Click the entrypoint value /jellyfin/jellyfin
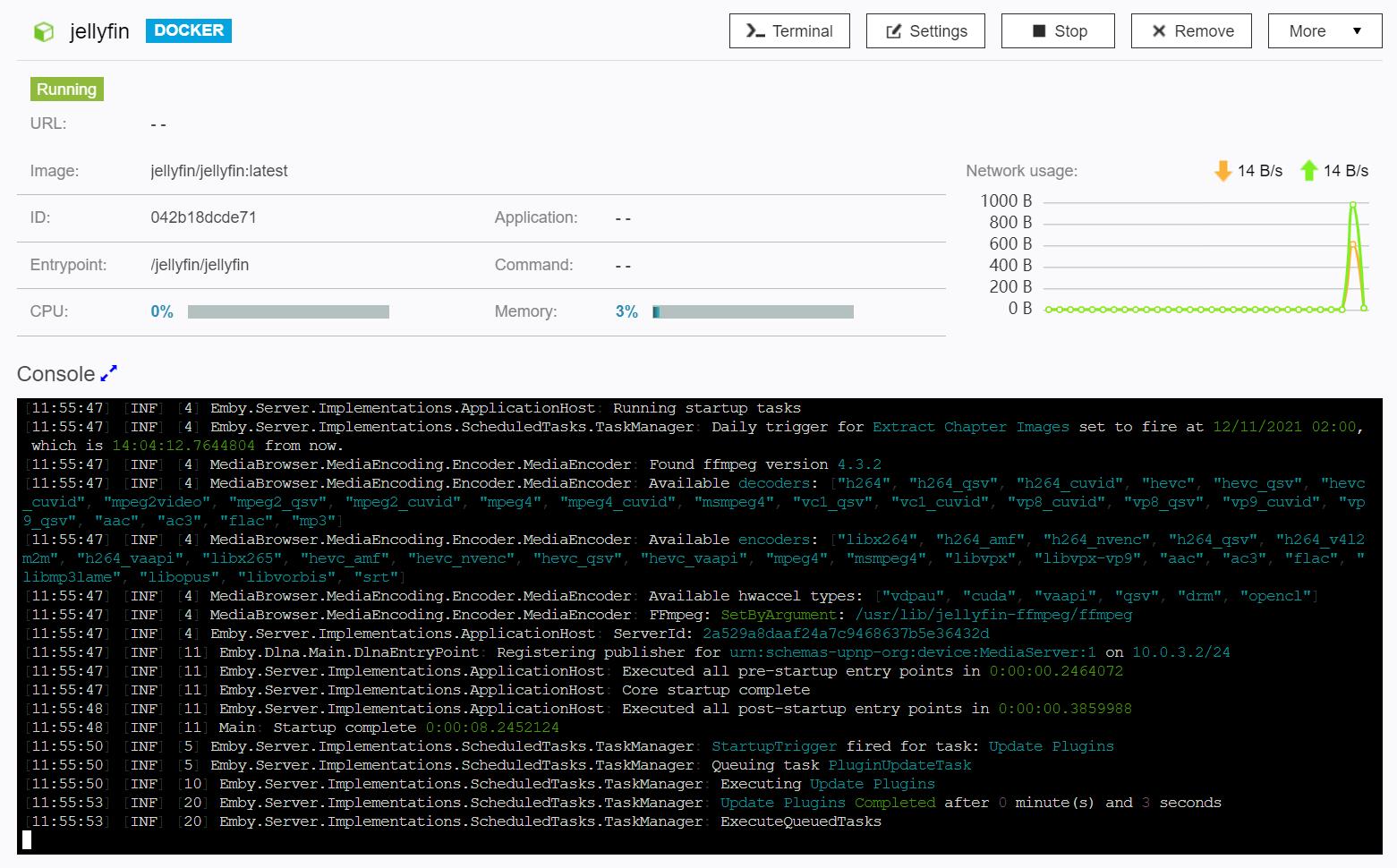The image size is (1397, 868). (x=200, y=265)
